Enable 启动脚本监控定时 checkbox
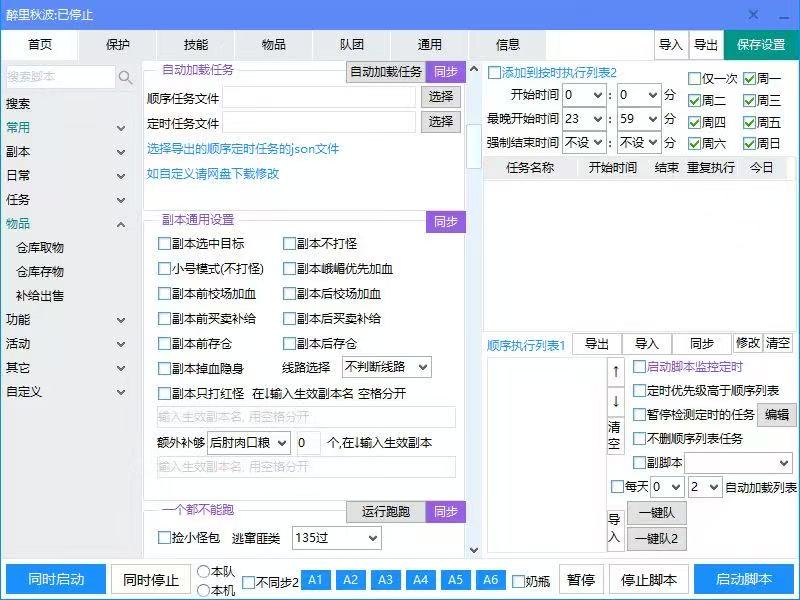This screenshot has width=800, height=600. tap(639, 366)
